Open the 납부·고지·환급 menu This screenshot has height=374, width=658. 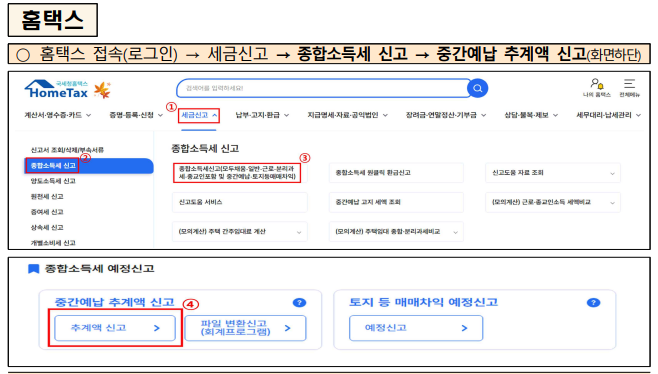[x=262, y=115]
